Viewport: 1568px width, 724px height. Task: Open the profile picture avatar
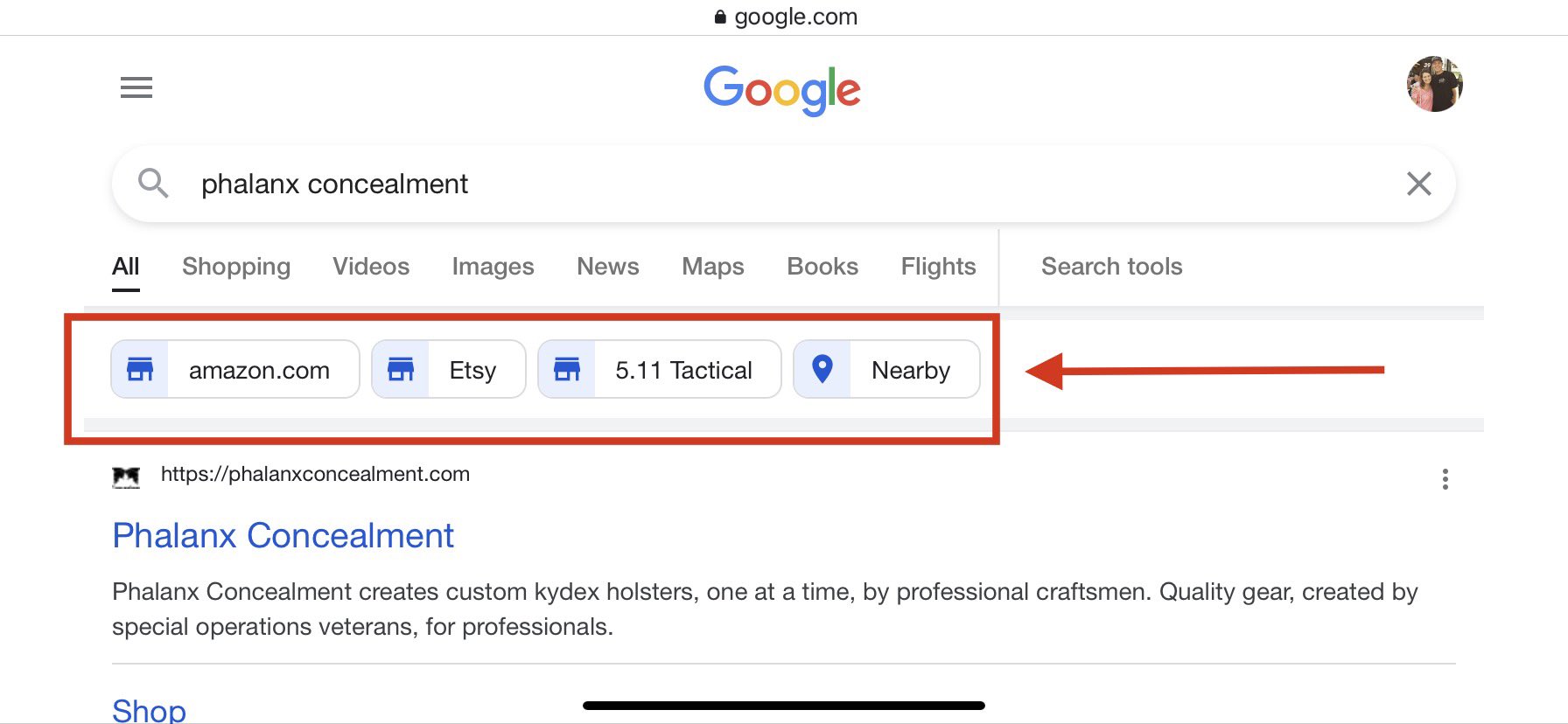(1434, 85)
